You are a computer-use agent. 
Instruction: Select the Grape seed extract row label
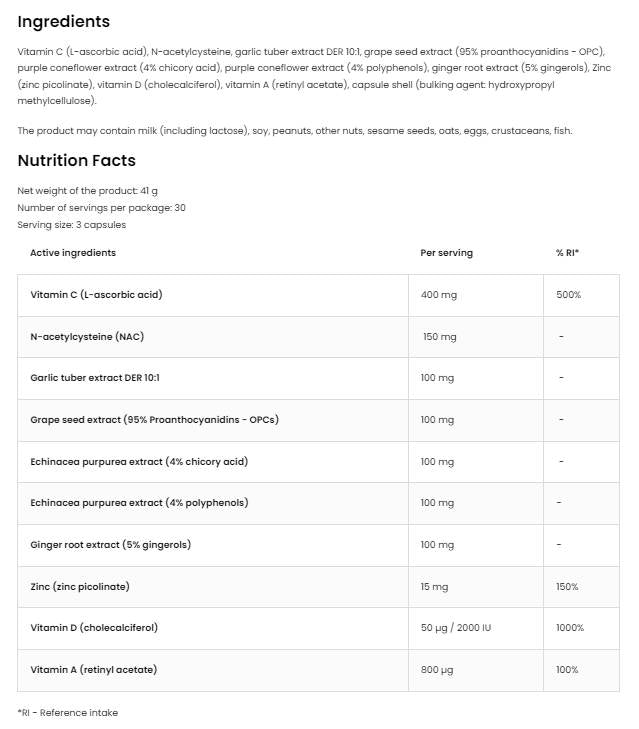coord(154,419)
